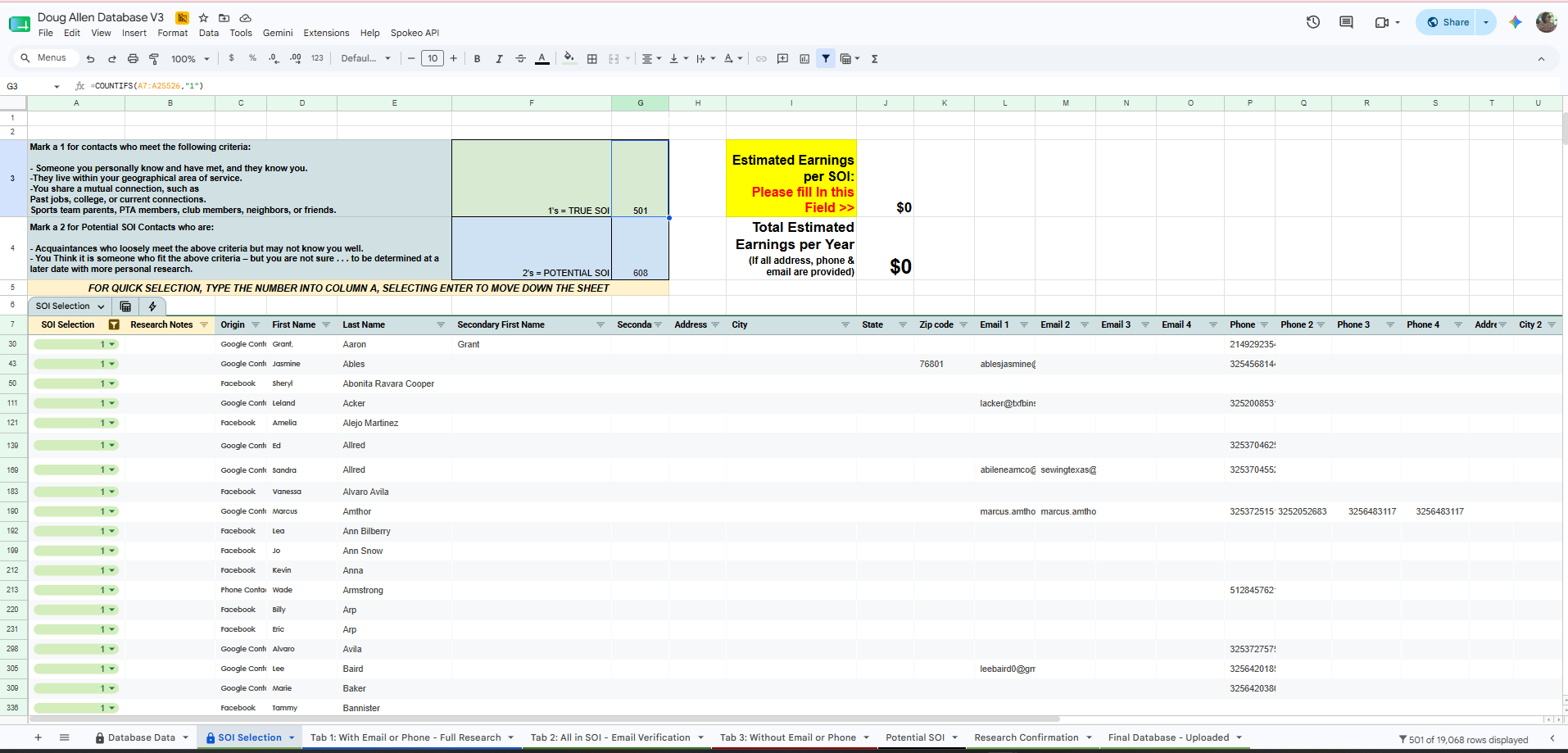
Task: Collapse the toolbar with chevron
Action: point(1541,59)
